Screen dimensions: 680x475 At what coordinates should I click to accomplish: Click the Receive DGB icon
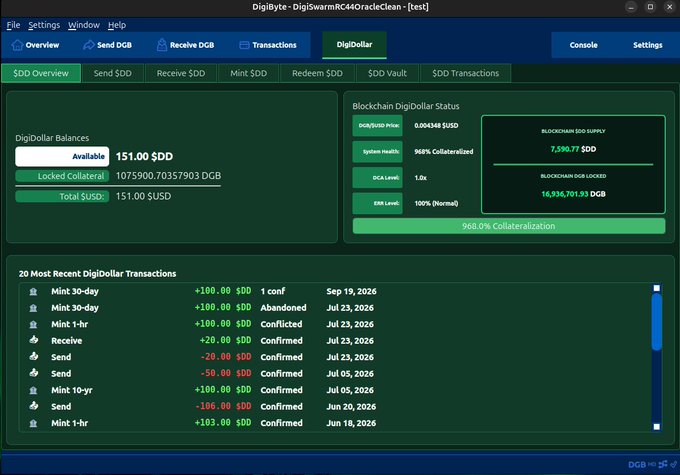point(162,45)
